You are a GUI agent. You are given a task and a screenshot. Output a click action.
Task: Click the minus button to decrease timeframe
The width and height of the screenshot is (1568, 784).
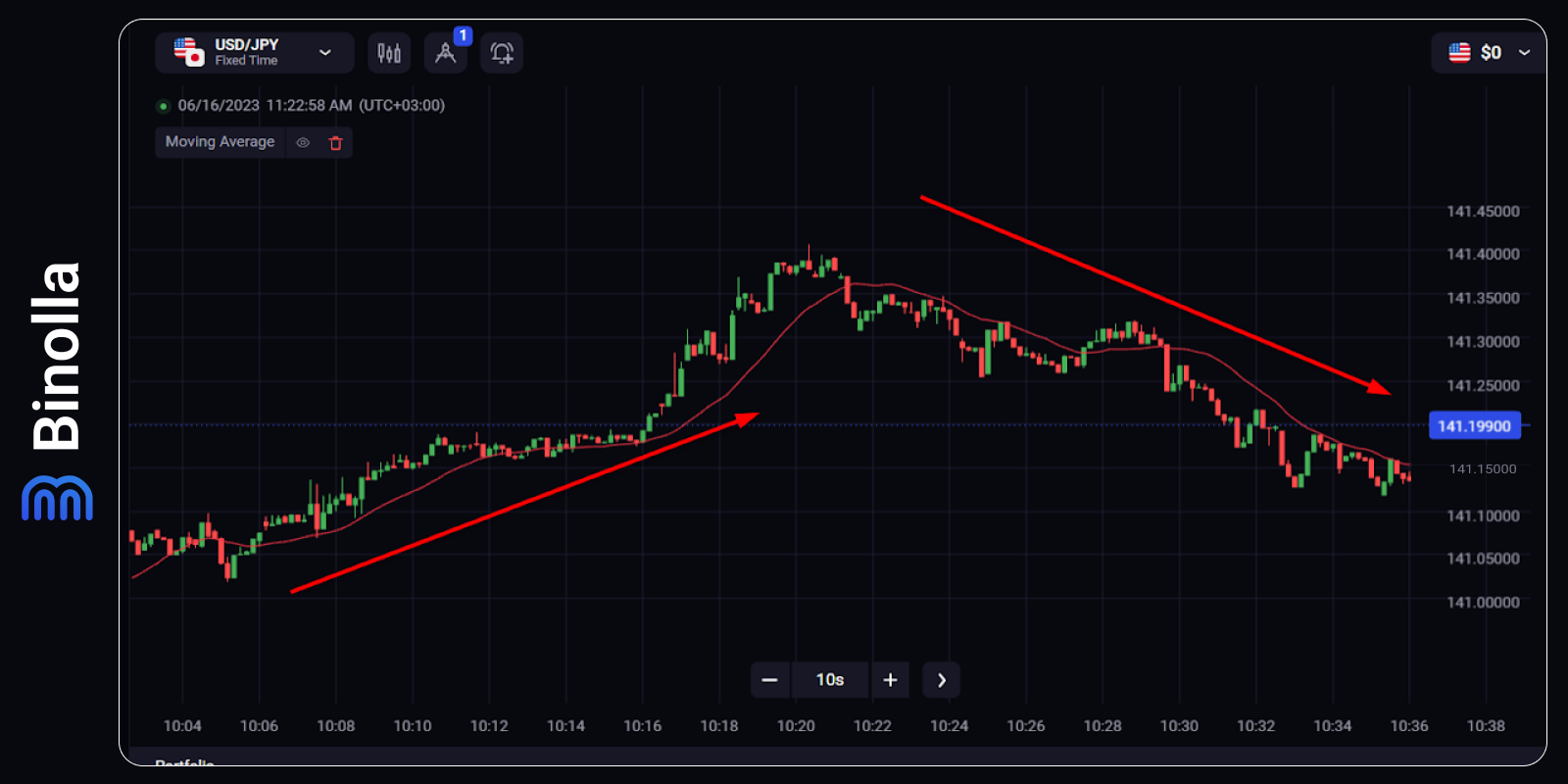(x=770, y=679)
